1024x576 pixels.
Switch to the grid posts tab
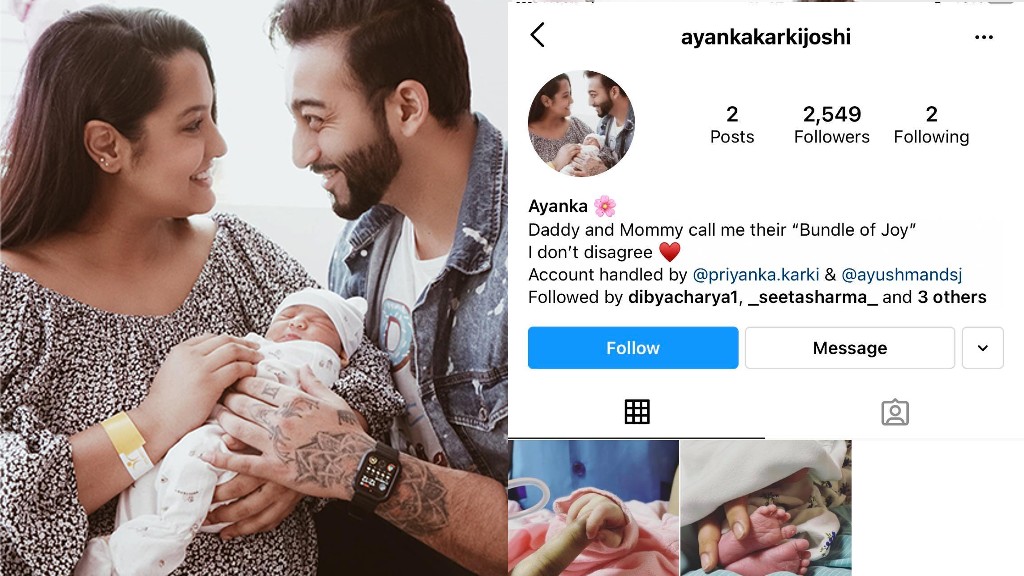click(x=637, y=412)
